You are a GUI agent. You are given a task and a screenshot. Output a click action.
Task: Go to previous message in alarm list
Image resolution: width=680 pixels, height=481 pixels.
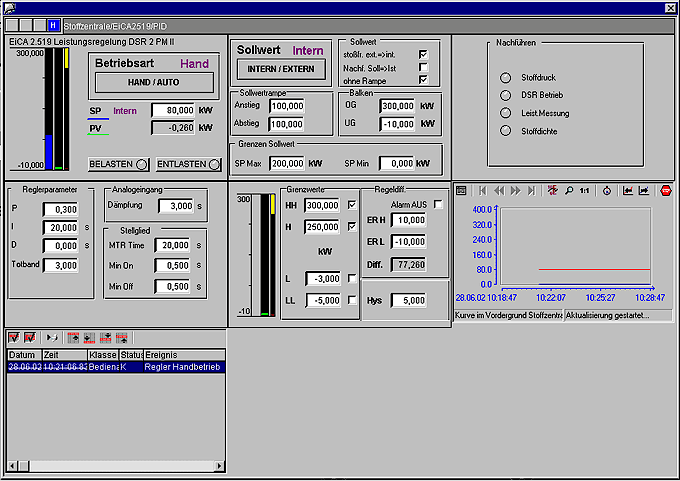click(x=122, y=337)
